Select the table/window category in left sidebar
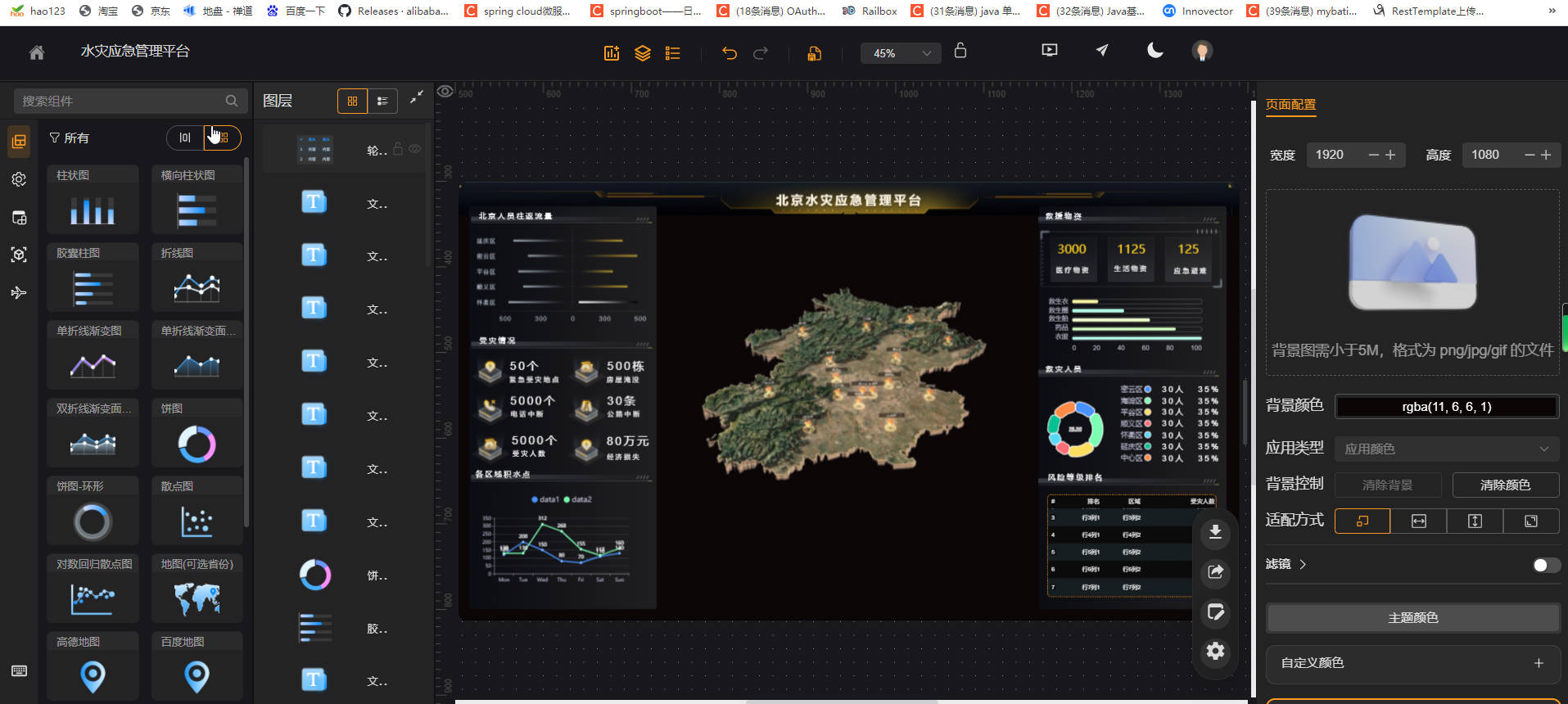 pyautogui.click(x=19, y=218)
